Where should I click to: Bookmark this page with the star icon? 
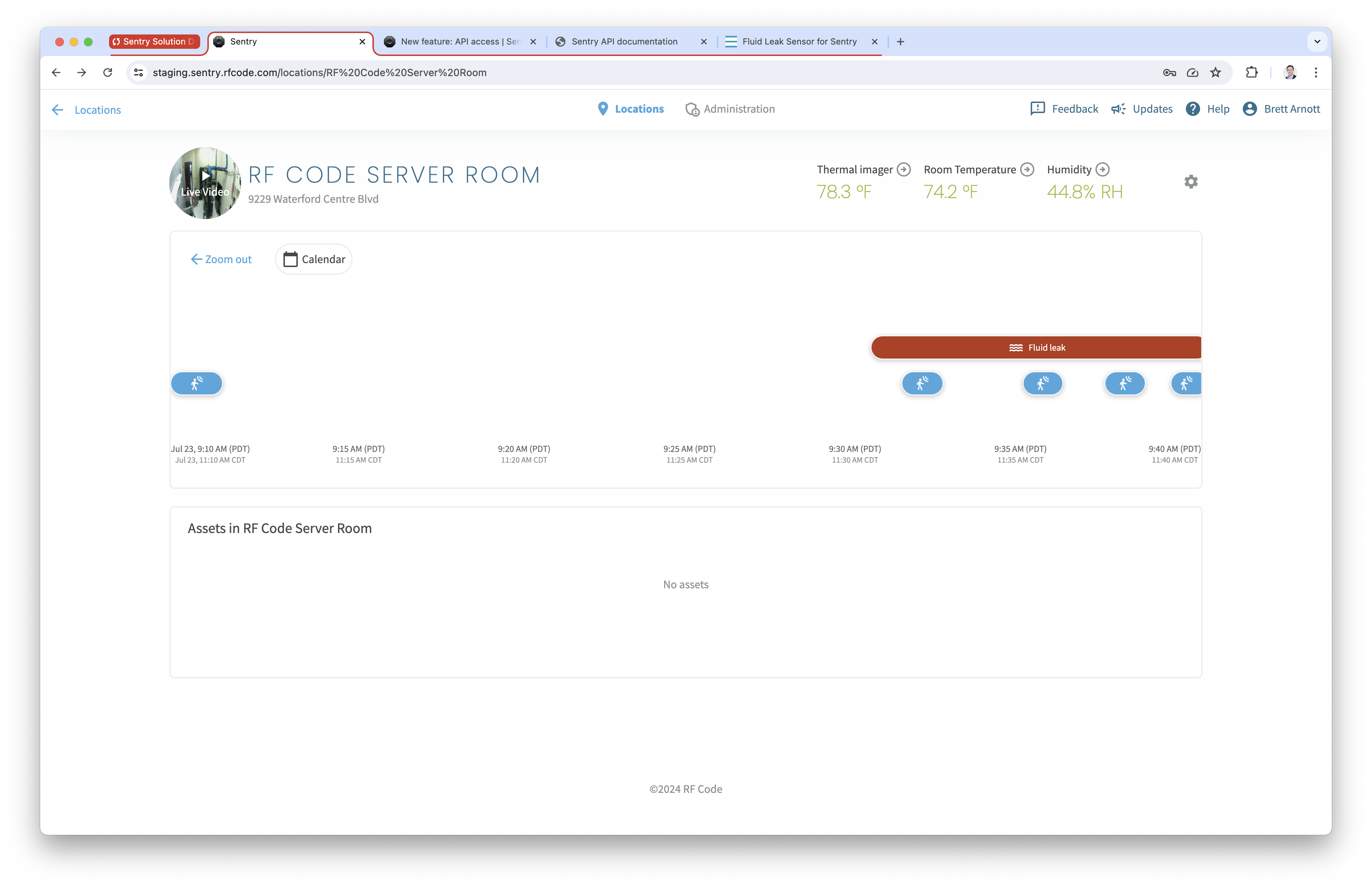(x=1215, y=73)
